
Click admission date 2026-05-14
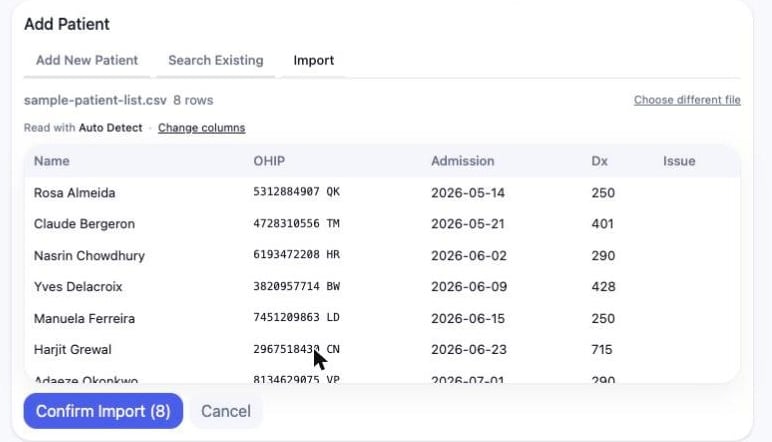click(468, 192)
